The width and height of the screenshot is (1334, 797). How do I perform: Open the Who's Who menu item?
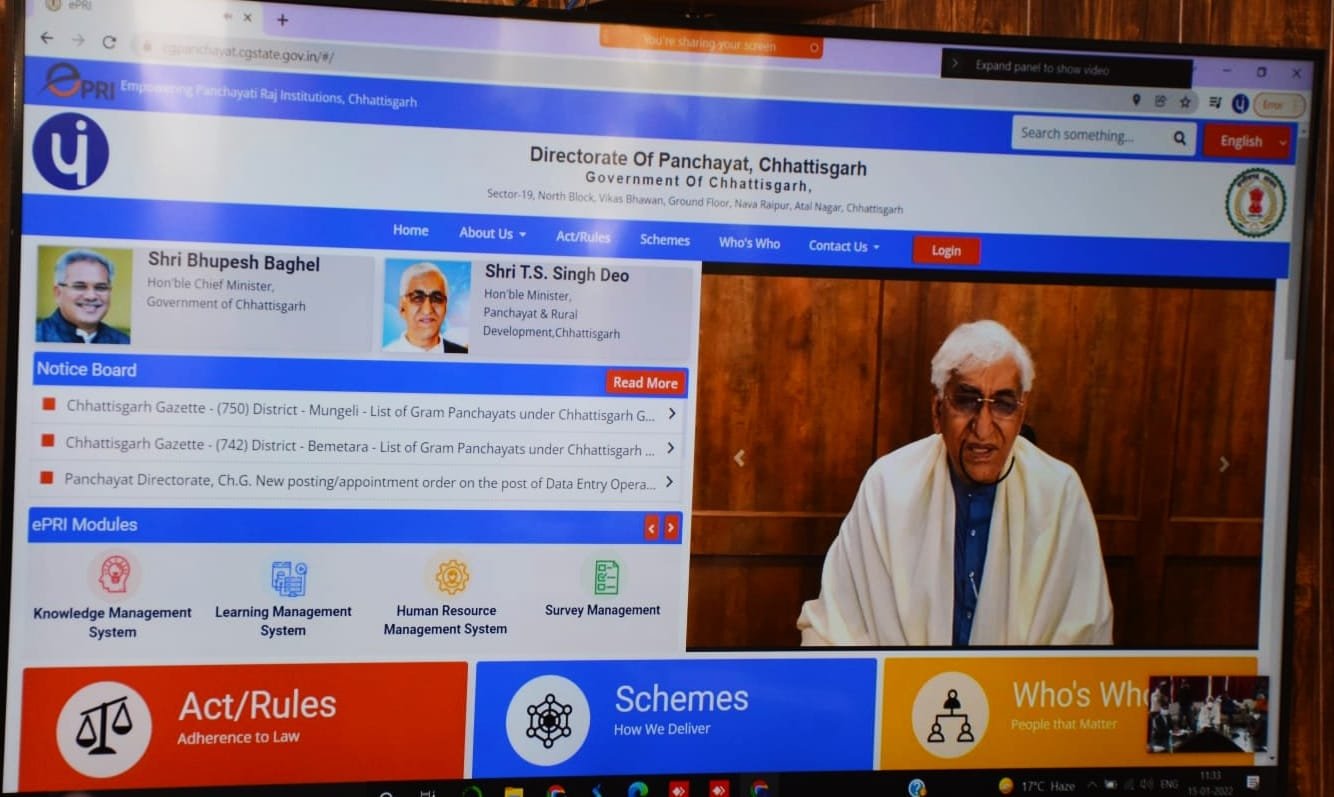pos(749,243)
